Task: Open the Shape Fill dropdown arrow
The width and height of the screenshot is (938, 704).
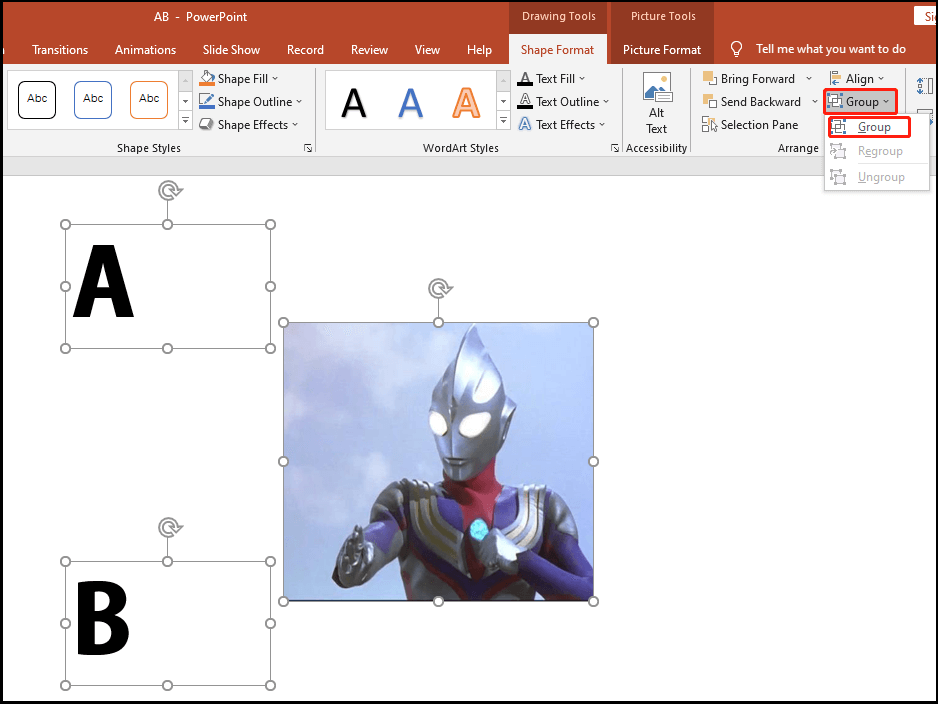Action: 275,78
